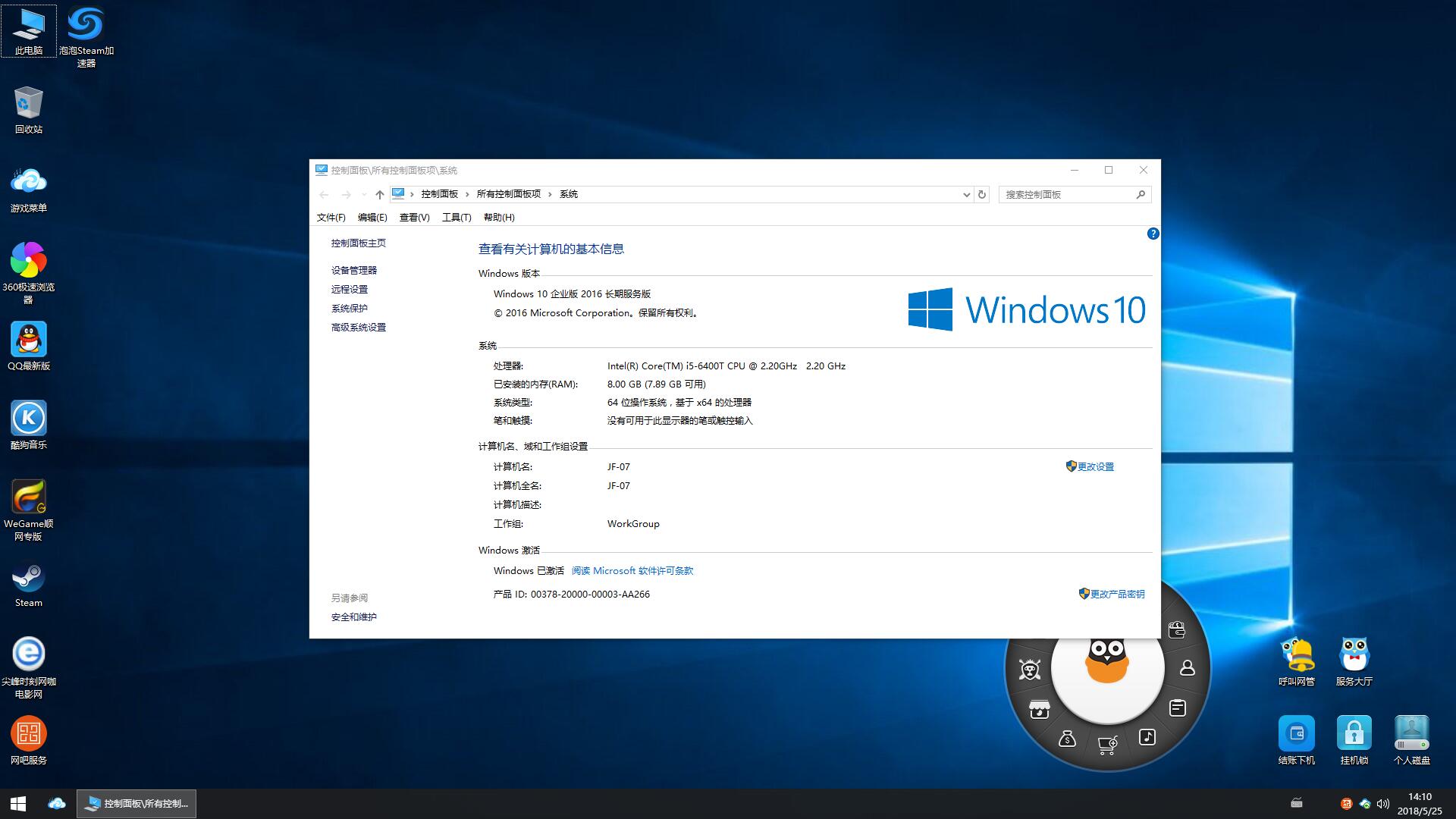The image size is (1456, 819).
Task: Open the 工具(T) menu
Action: coord(457,218)
